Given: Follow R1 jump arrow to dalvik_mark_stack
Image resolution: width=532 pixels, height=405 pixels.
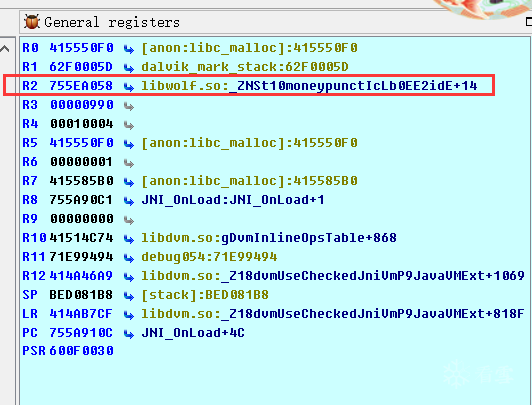Looking at the screenshot, I should click(129, 69).
